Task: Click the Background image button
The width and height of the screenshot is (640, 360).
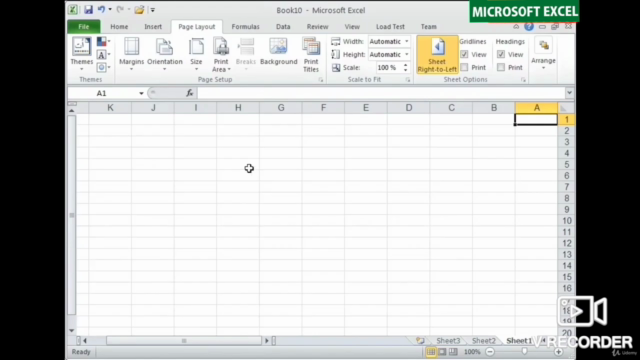Action: coord(279,52)
